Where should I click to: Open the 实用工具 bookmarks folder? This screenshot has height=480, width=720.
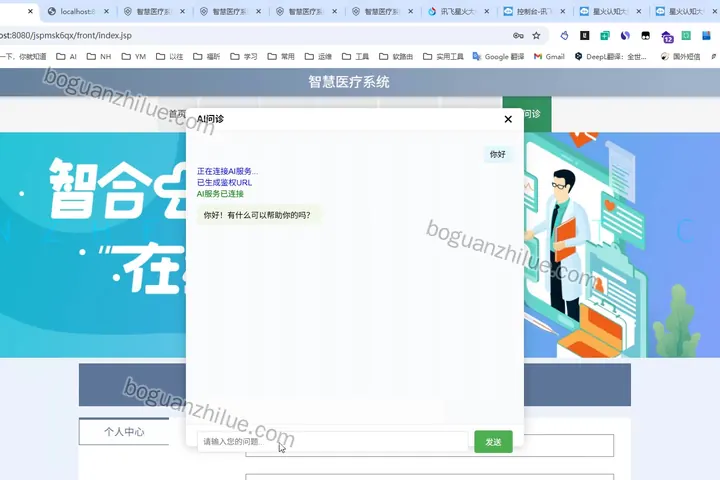[443, 56]
